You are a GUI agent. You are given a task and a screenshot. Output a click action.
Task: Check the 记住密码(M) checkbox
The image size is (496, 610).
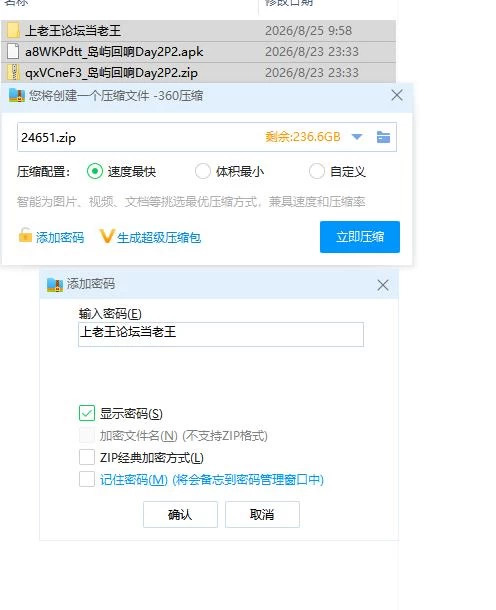(87, 479)
